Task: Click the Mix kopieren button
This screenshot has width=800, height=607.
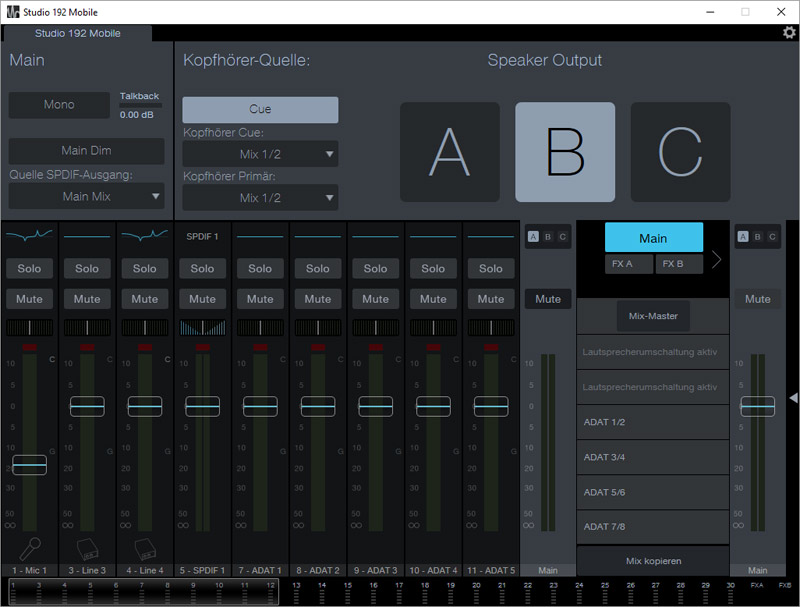Action: click(x=653, y=561)
